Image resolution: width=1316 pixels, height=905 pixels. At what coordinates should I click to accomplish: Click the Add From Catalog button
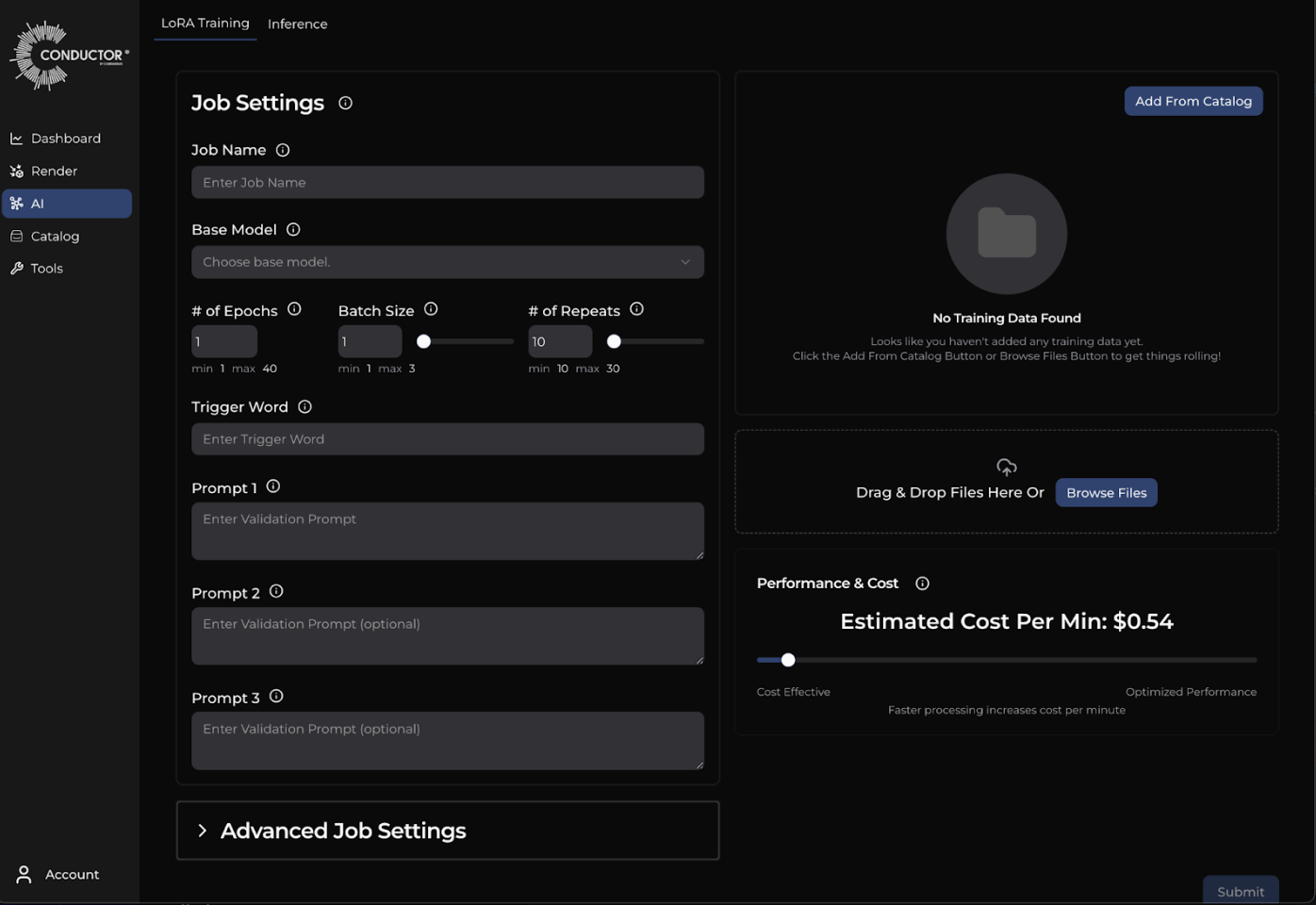click(x=1193, y=101)
